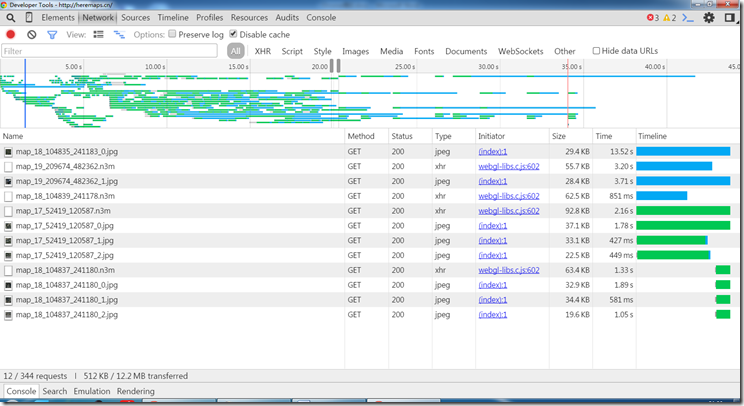Viewport: 744px width, 406px height.
Task: Click overview window handle near 20.00 s
Action: 332,66
